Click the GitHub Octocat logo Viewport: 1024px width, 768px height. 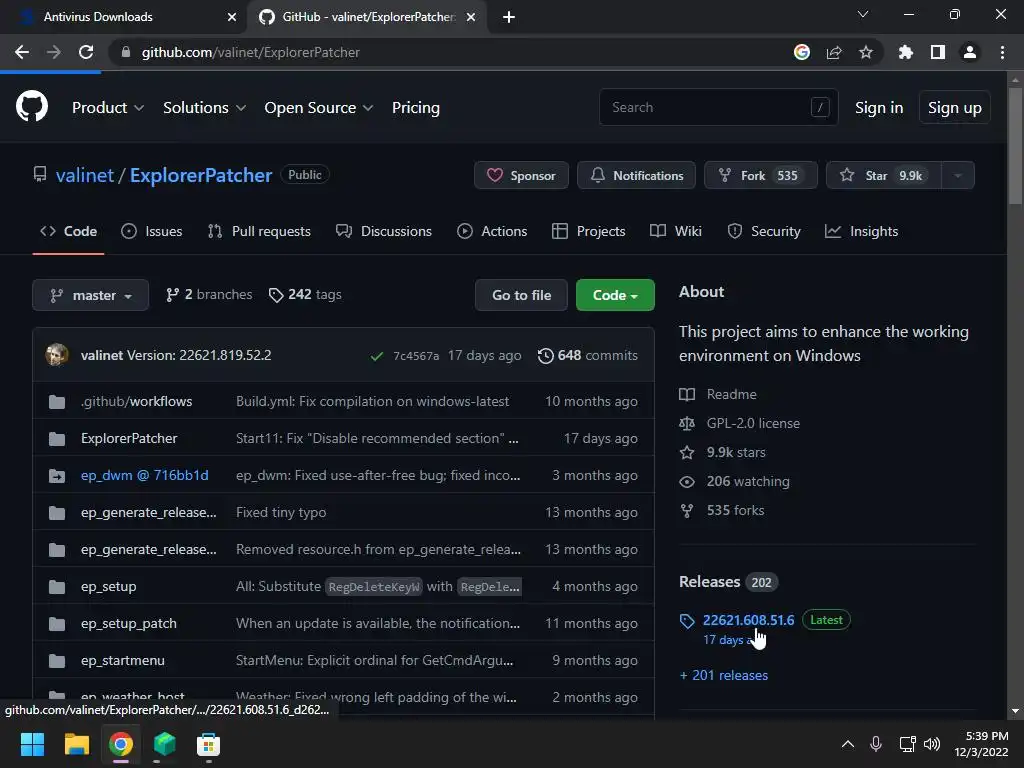click(31, 106)
